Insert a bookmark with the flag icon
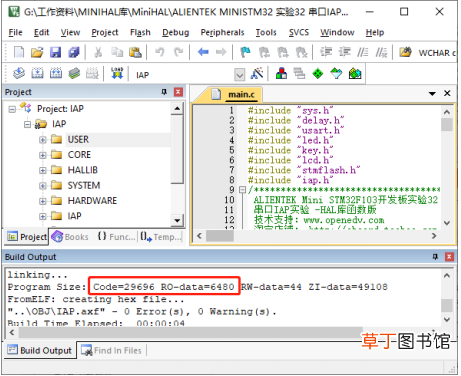Image resolution: width=461 pixels, height=376 pixels. point(246,52)
